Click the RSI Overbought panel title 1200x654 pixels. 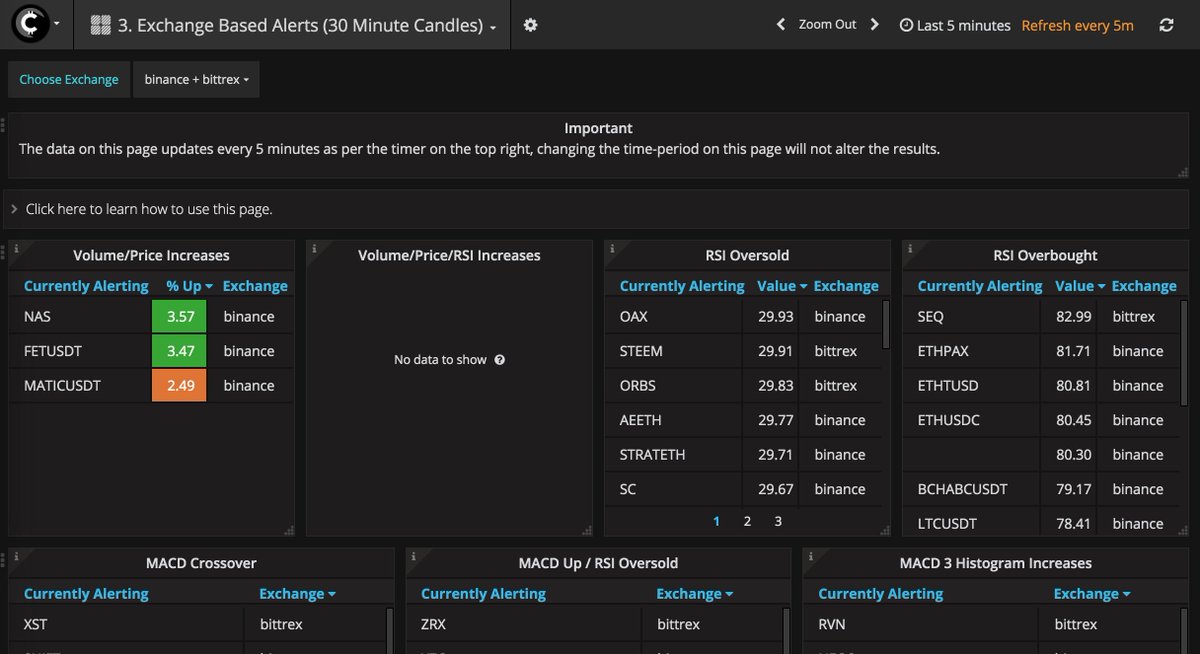click(x=1045, y=256)
